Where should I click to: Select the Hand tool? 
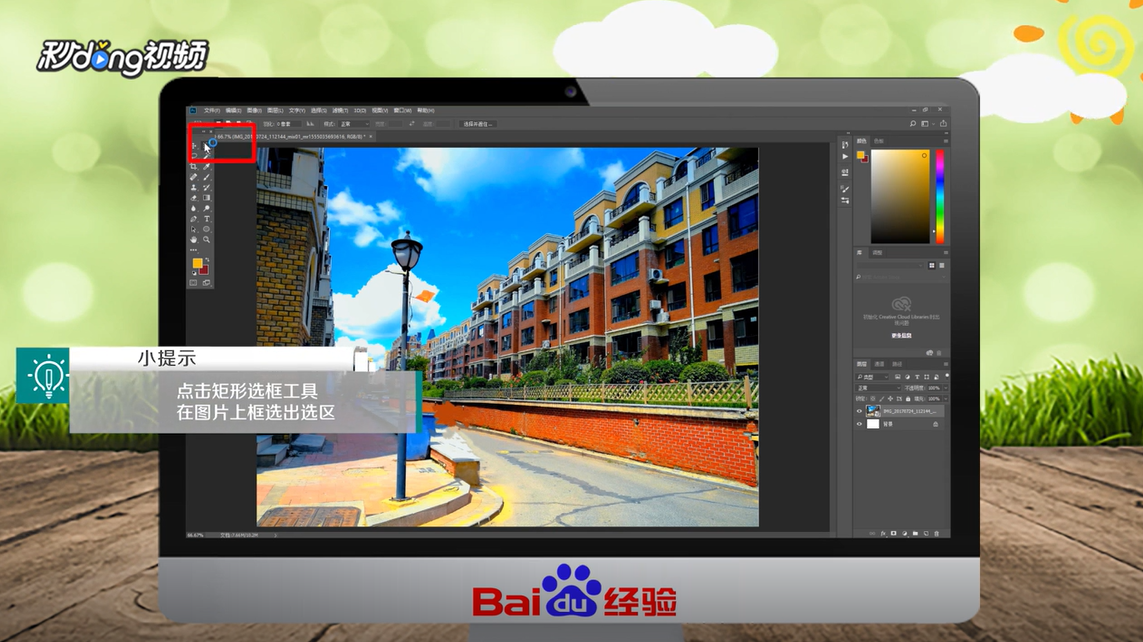pos(193,239)
